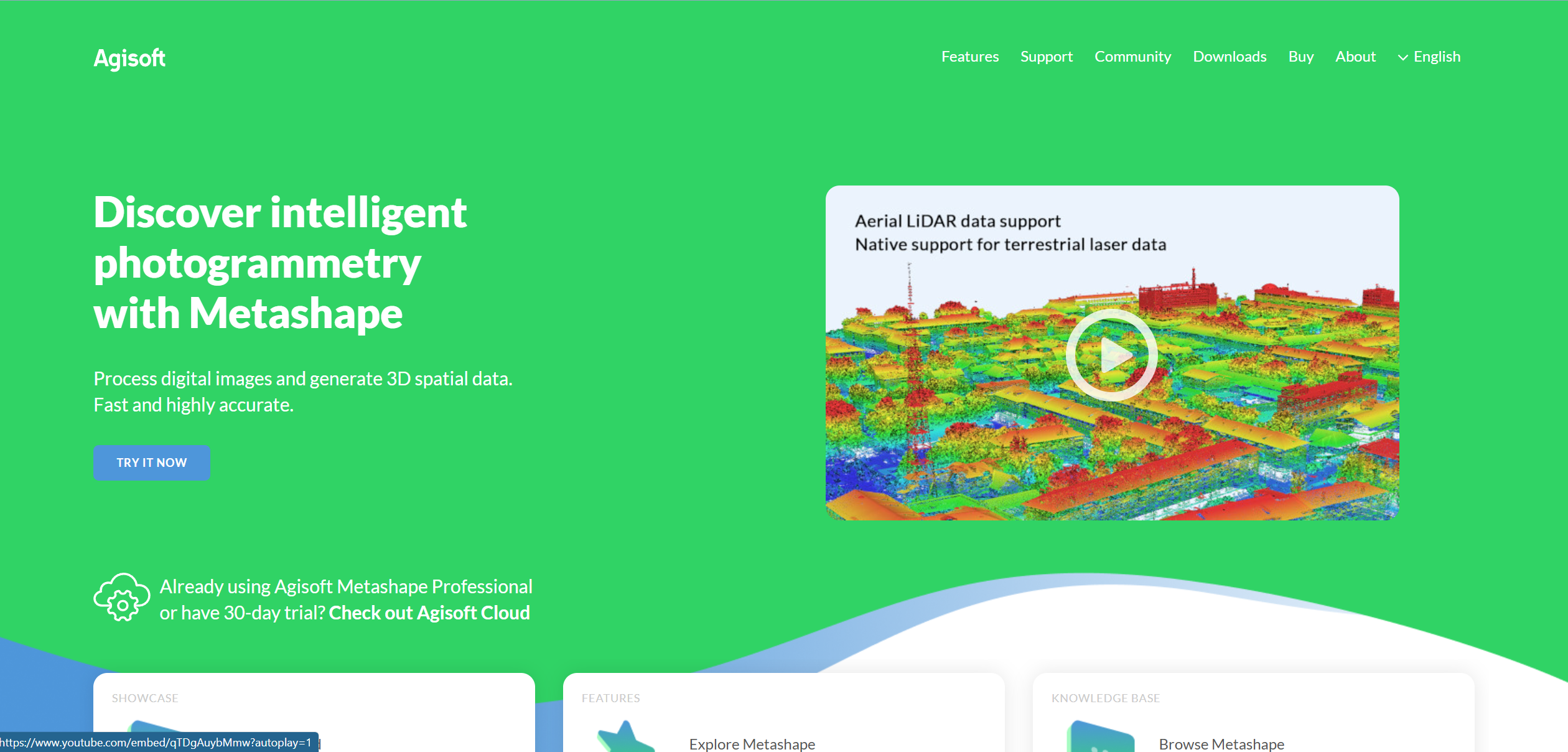
Task: Open the Buy page
Action: pyautogui.click(x=1300, y=57)
